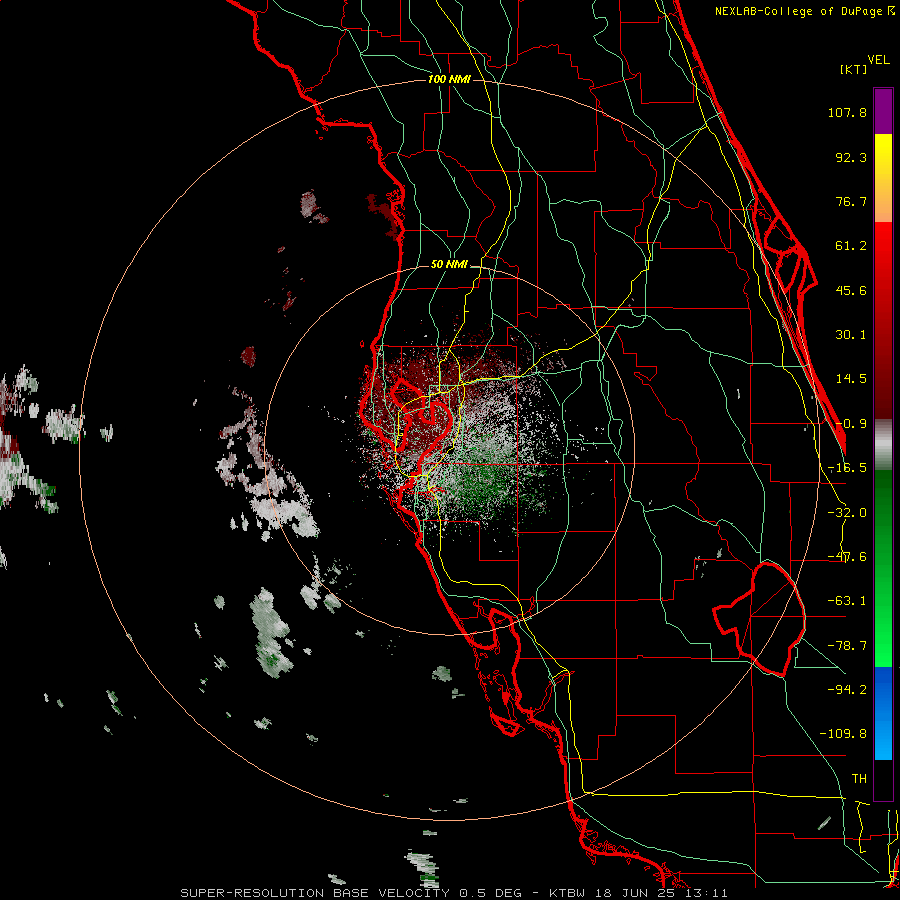Click the TH label near the scale bottom
Viewport: 900px width, 900px height.
pos(859,779)
